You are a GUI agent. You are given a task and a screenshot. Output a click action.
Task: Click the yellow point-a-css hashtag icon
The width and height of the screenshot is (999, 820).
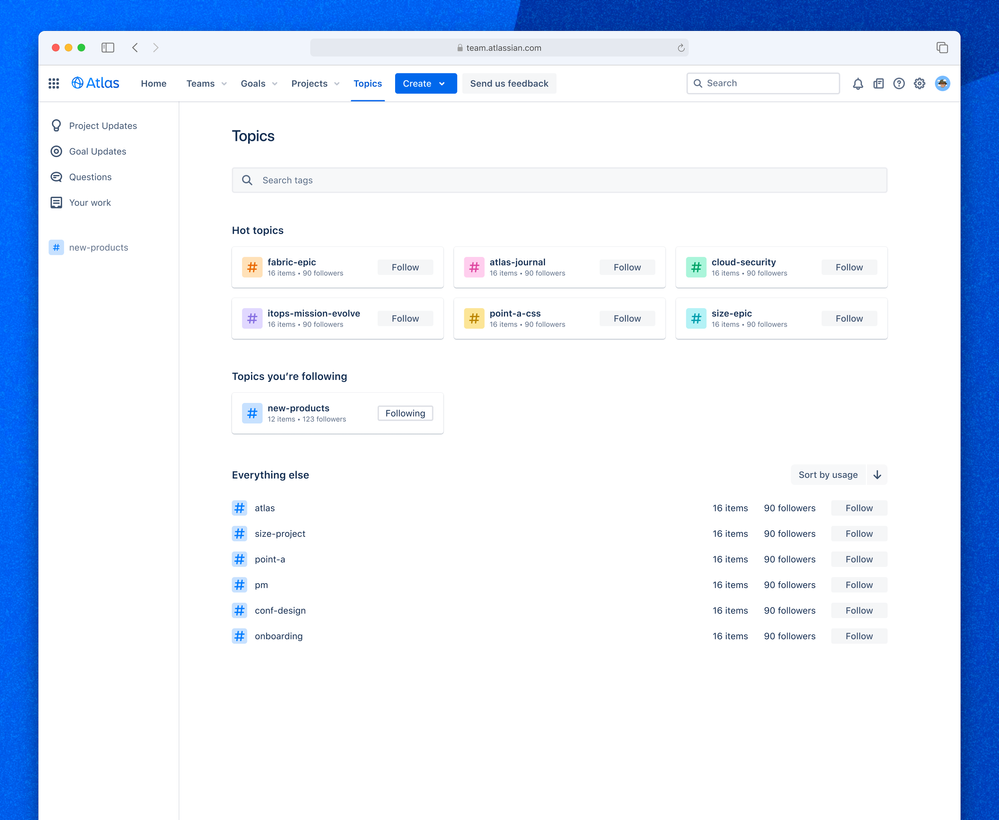(x=474, y=318)
